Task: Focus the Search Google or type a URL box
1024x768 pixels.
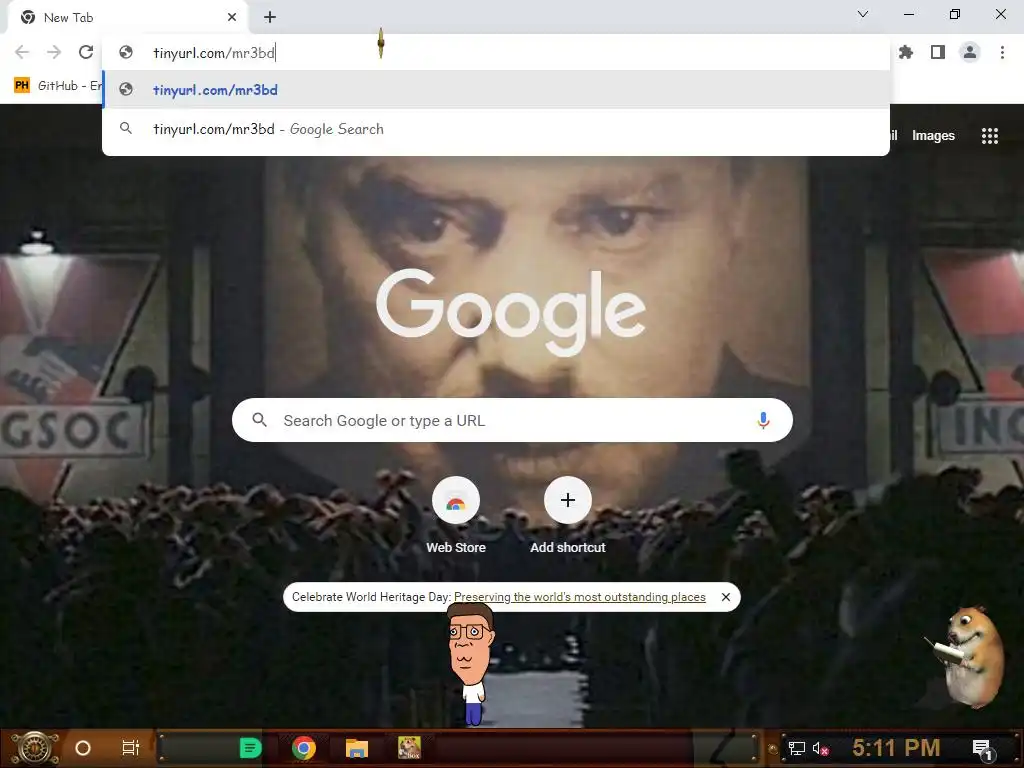Action: click(512, 420)
